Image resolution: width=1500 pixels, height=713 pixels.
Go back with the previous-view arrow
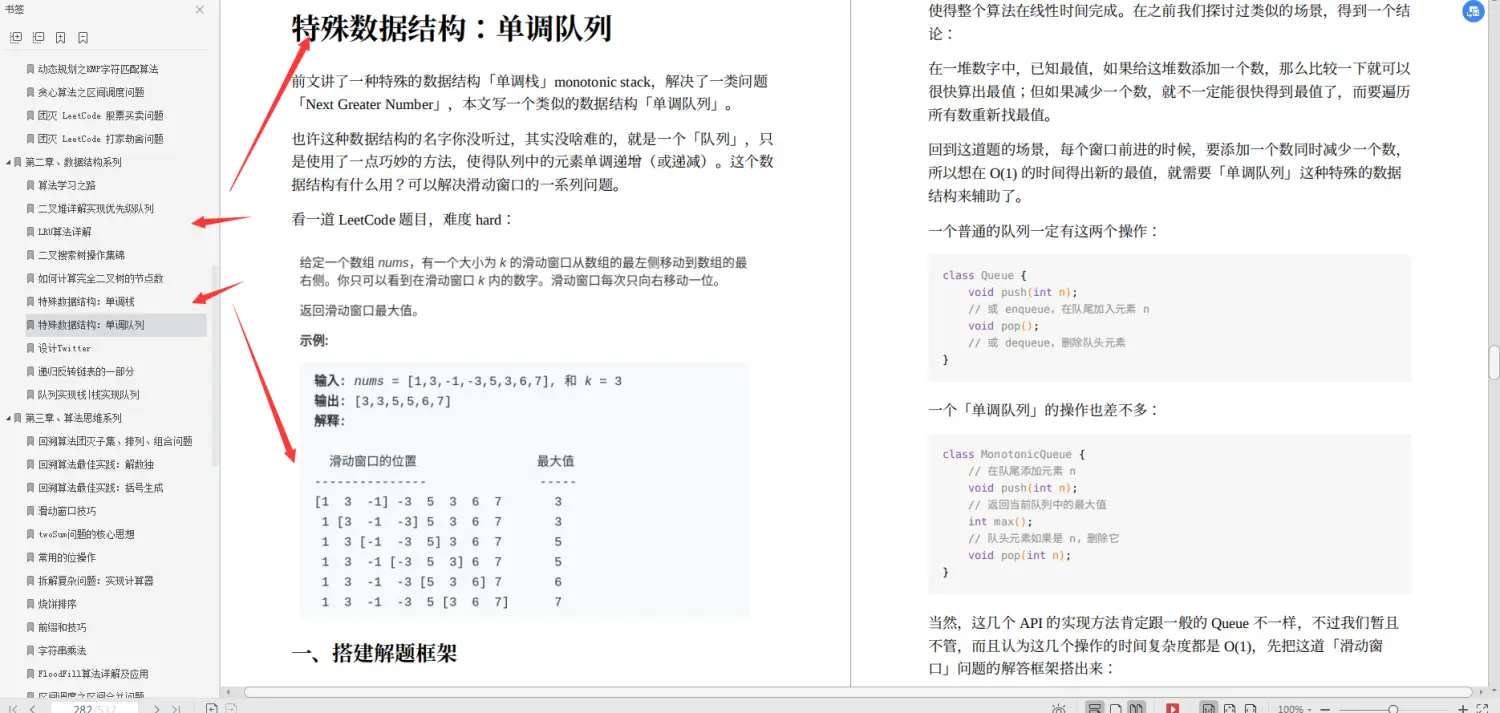coord(213,707)
